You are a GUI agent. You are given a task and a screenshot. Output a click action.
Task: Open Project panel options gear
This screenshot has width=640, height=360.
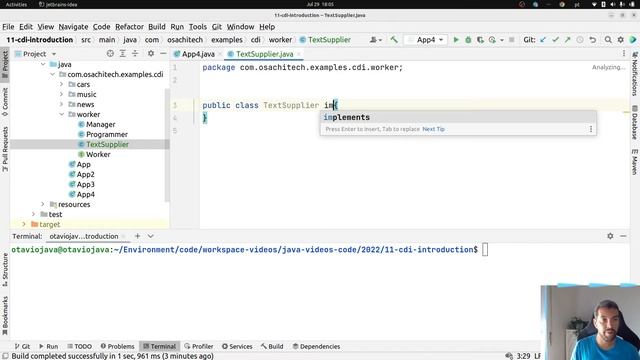click(151, 53)
